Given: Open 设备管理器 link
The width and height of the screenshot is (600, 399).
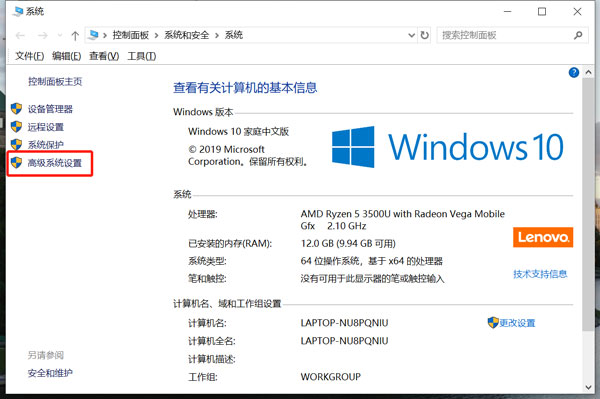Looking at the screenshot, I should 50,109.
